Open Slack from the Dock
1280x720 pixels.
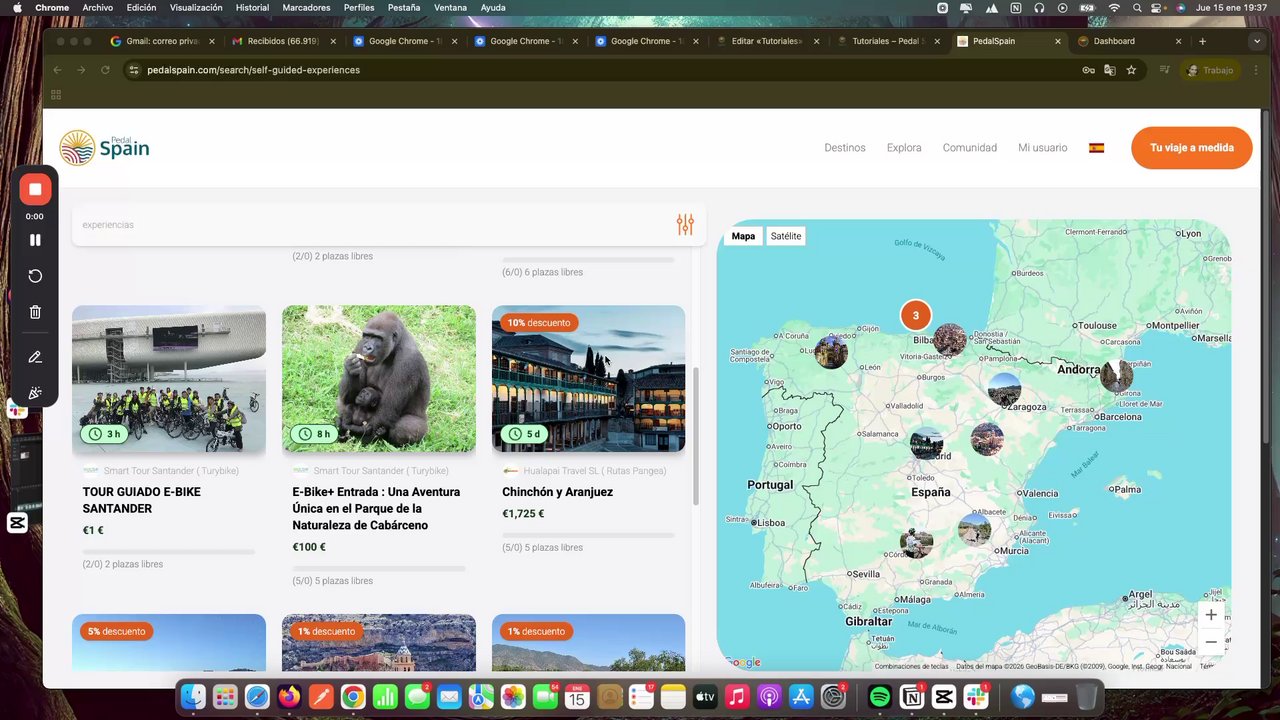pos(976,696)
